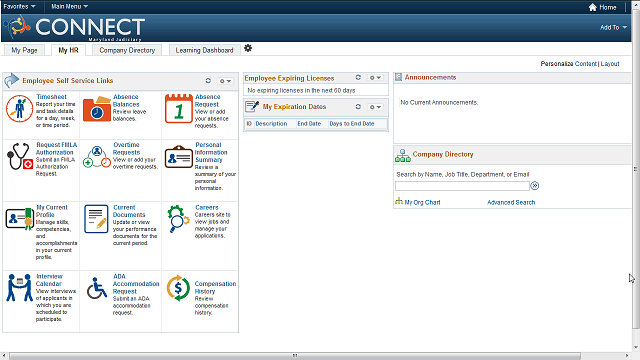The image size is (640, 360).
Task: Open the Timesheet link
Action: click(51, 97)
